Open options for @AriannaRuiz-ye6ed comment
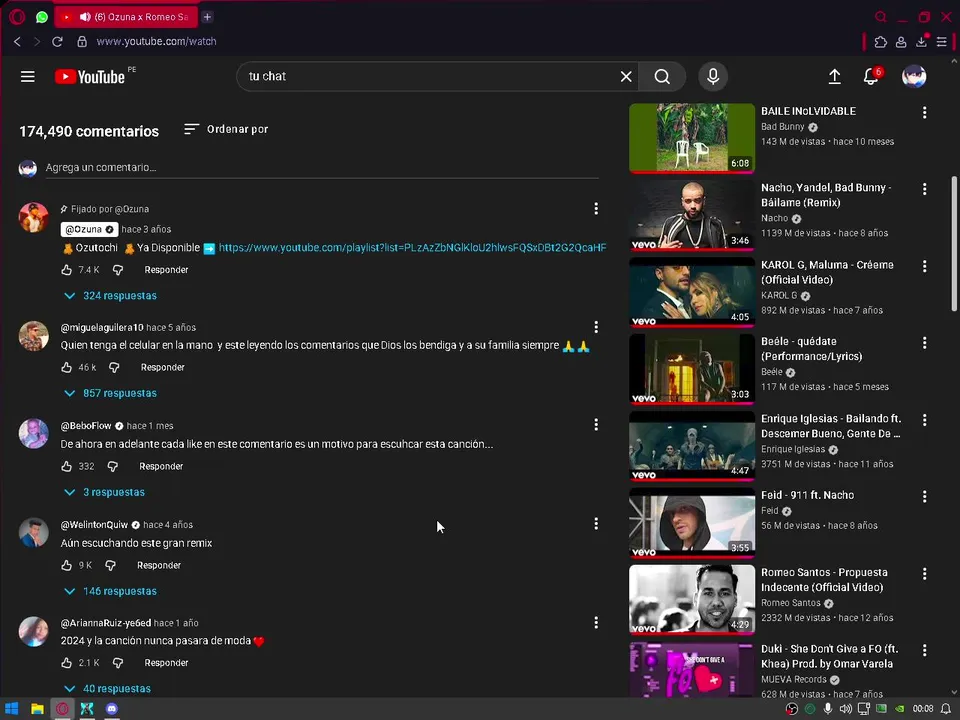The width and height of the screenshot is (960, 720). click(x=596, y=623)
